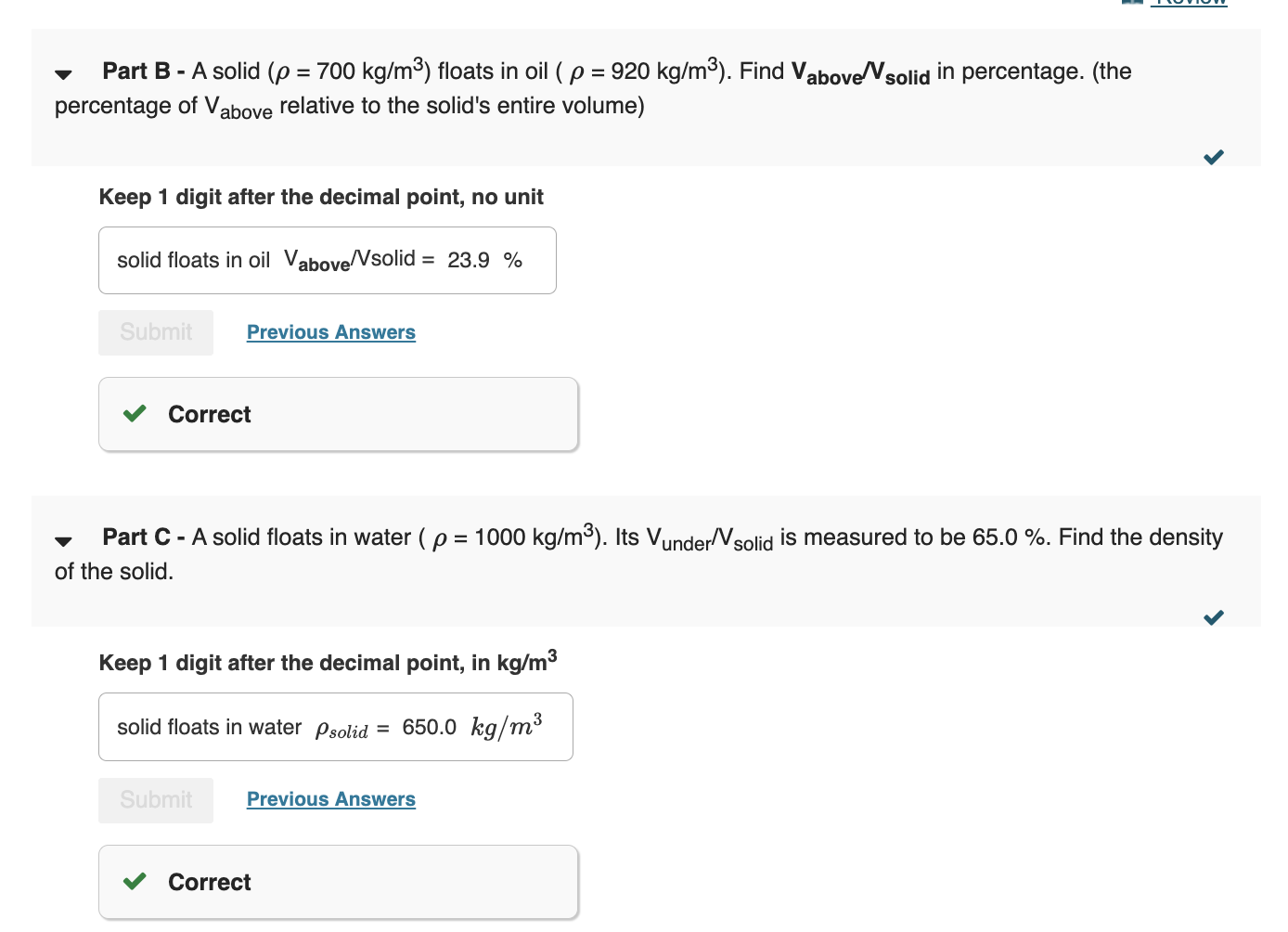1288x932 pixels.
Task: Select the percent sign after the Part B answer
Action: 514,261
